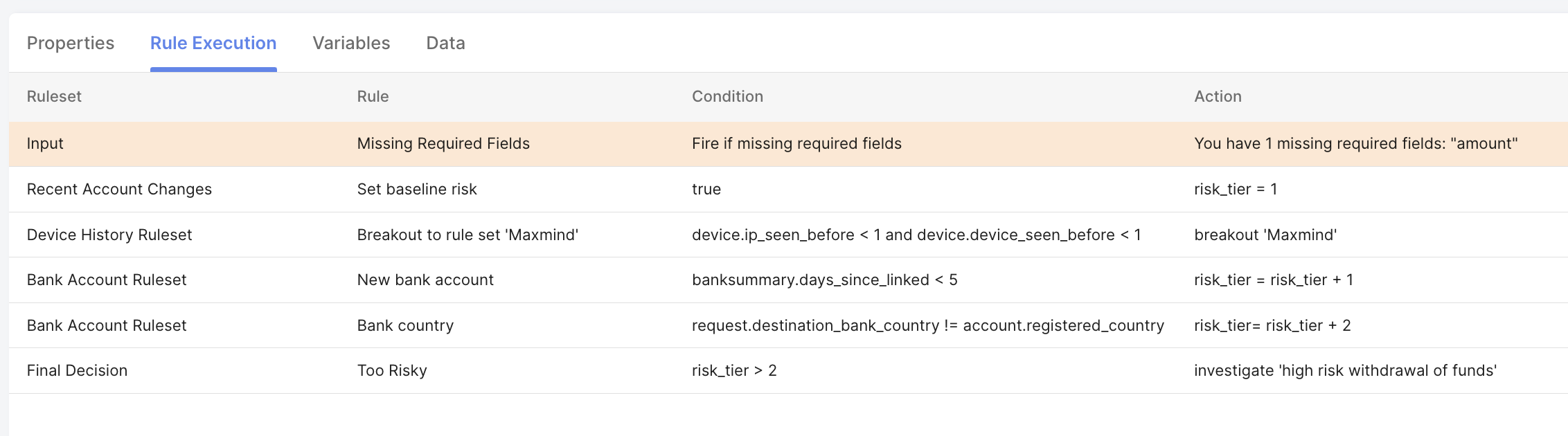Click the Ruleset column header

point(54,96)
